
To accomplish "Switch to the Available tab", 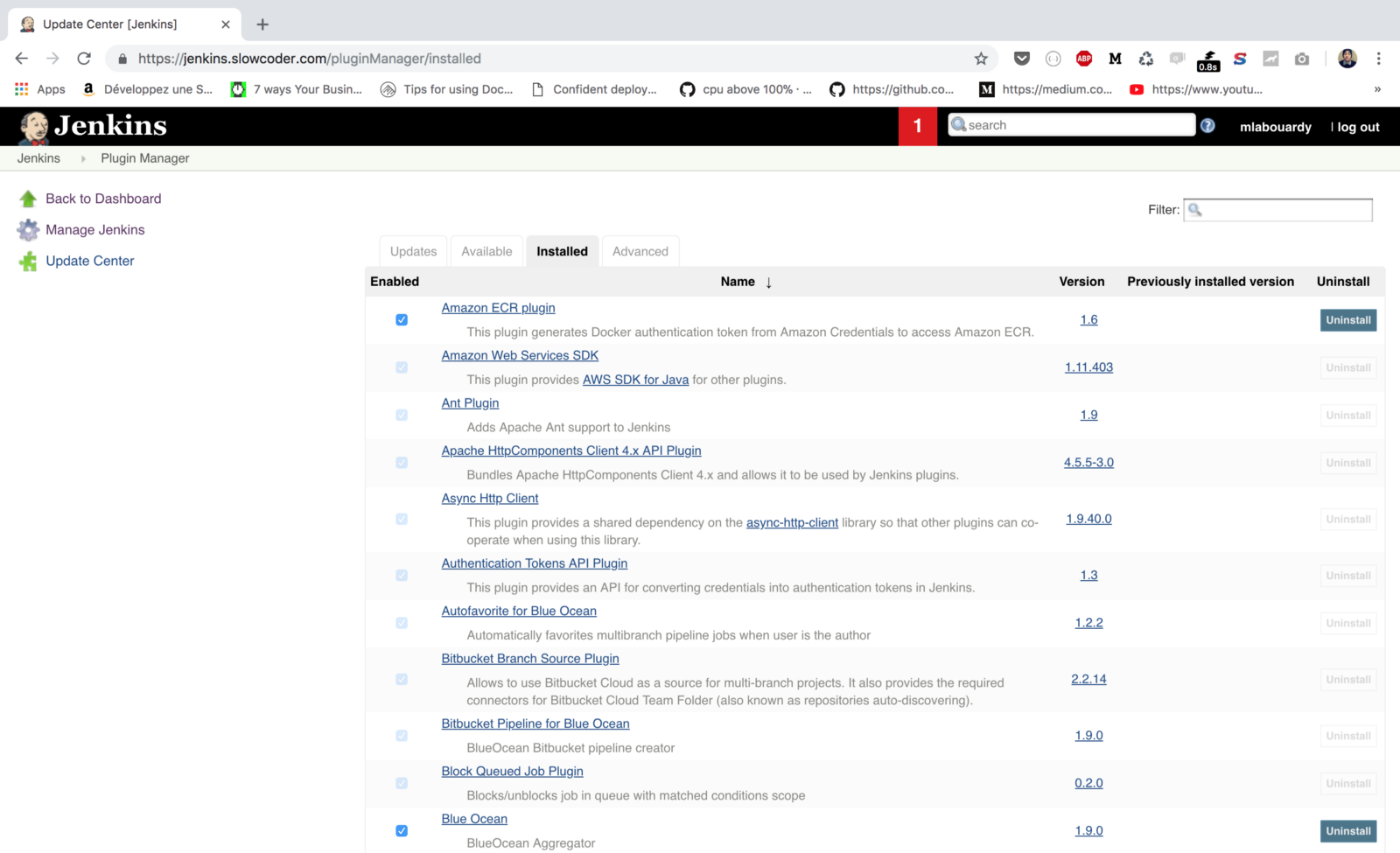I will (486, 251).
